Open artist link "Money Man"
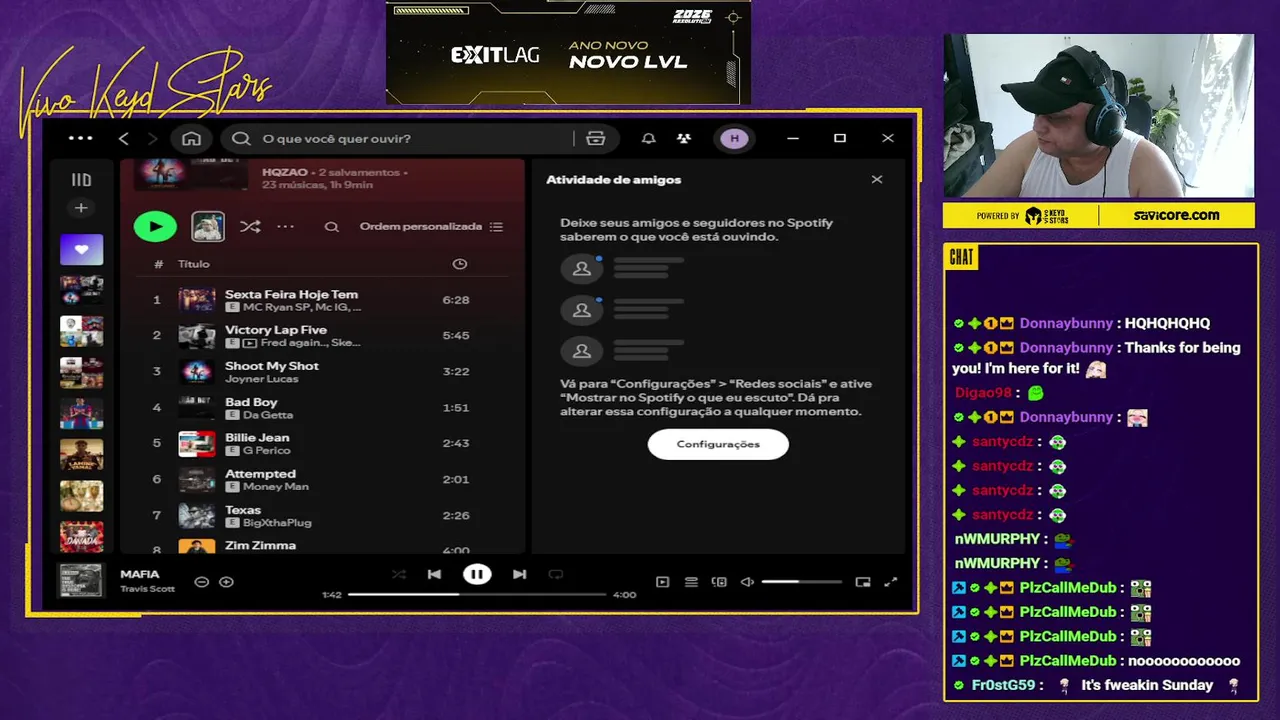Image resolution: width=1280 pixels, height=720 pixels. [x=276, y=487]
